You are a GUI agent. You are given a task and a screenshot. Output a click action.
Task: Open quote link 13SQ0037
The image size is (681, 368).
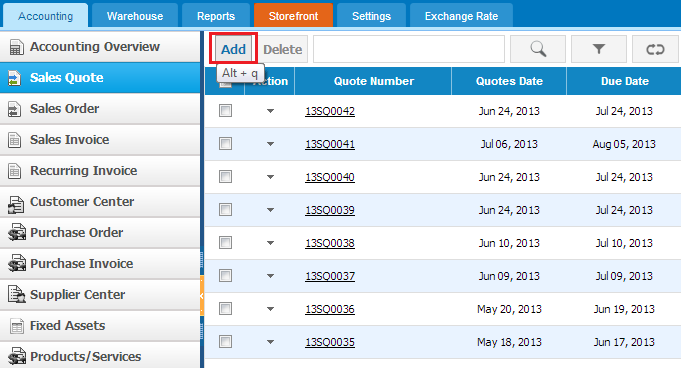coord(330,276)
